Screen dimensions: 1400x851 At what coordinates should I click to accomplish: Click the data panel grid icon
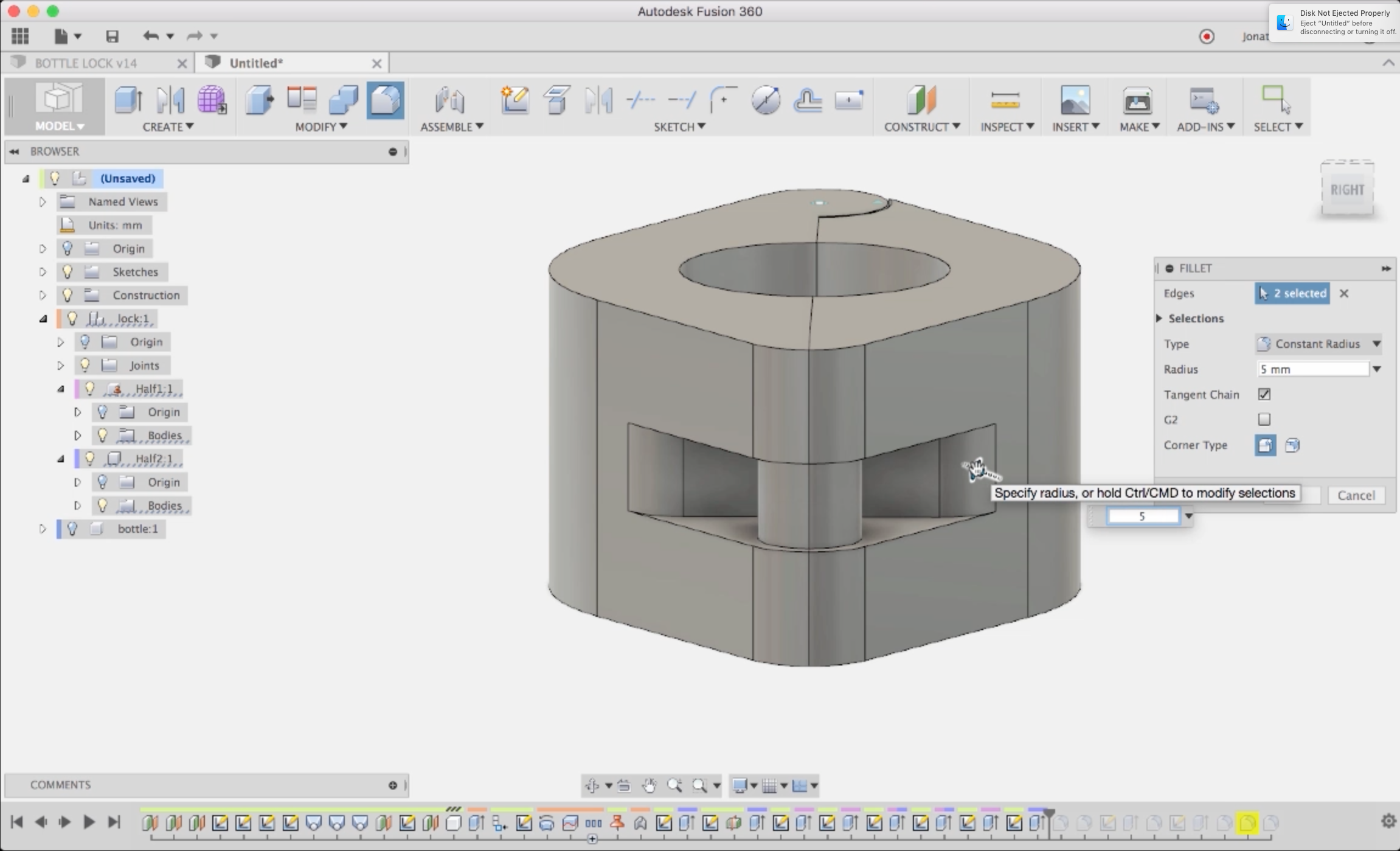[x=20, y=36]
